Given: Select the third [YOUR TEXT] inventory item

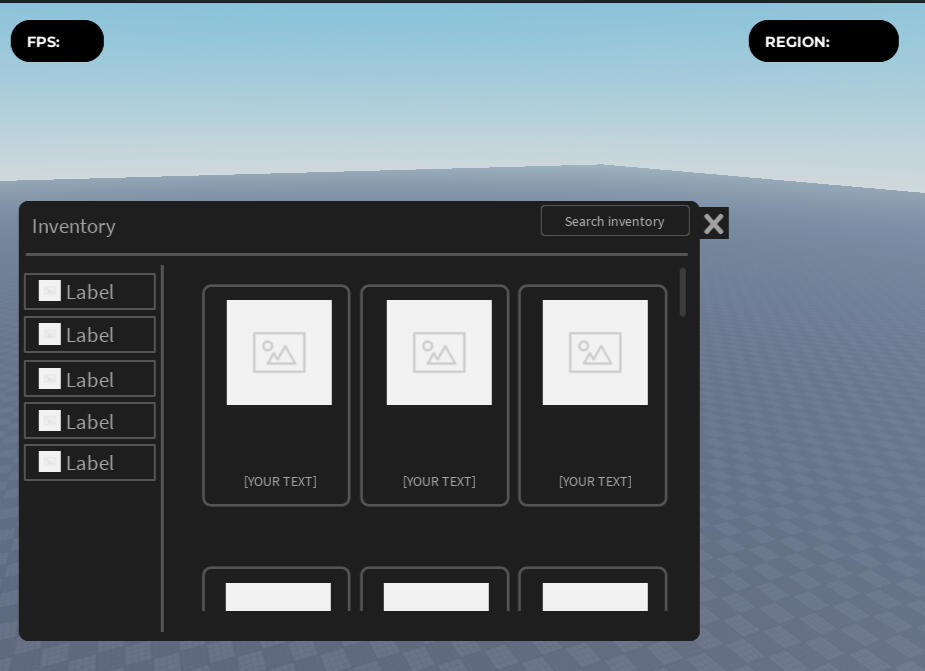Looking at the screenshot, I should tap(592, 394).
